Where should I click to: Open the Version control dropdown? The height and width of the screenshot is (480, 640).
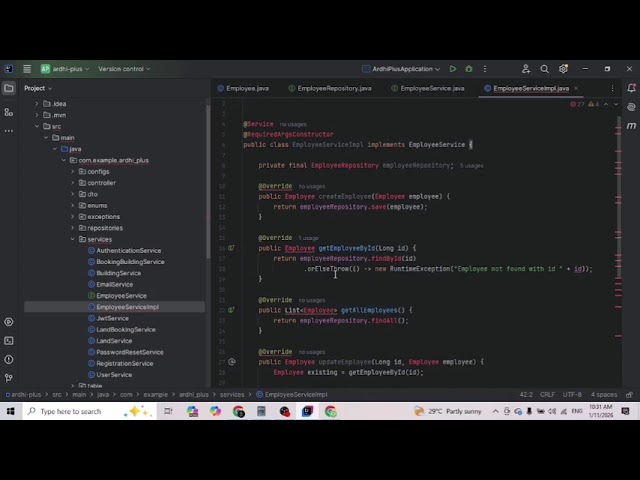124,69
